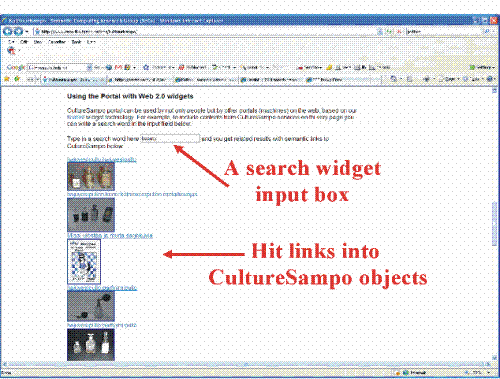Open first result link above bottles thumbnail
This screenshot has height=379, width=500.
102,159
